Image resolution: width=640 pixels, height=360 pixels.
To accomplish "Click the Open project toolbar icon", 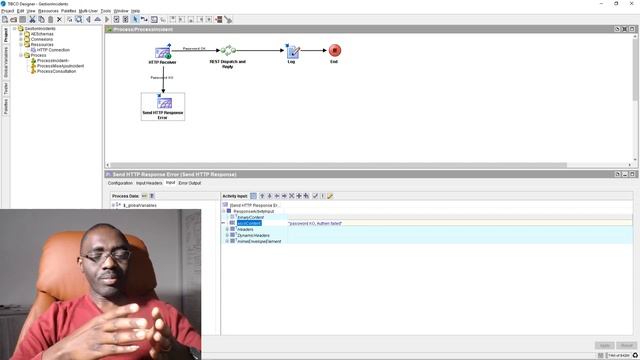I will (13, 19).
